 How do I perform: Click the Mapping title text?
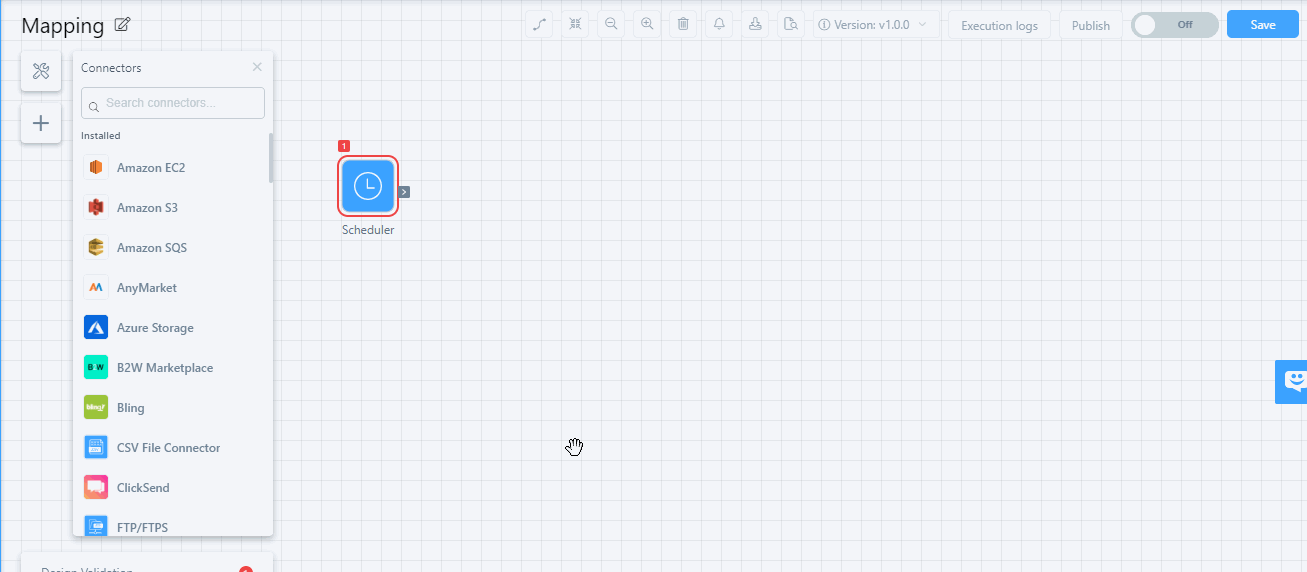click(x=62, y=26)
